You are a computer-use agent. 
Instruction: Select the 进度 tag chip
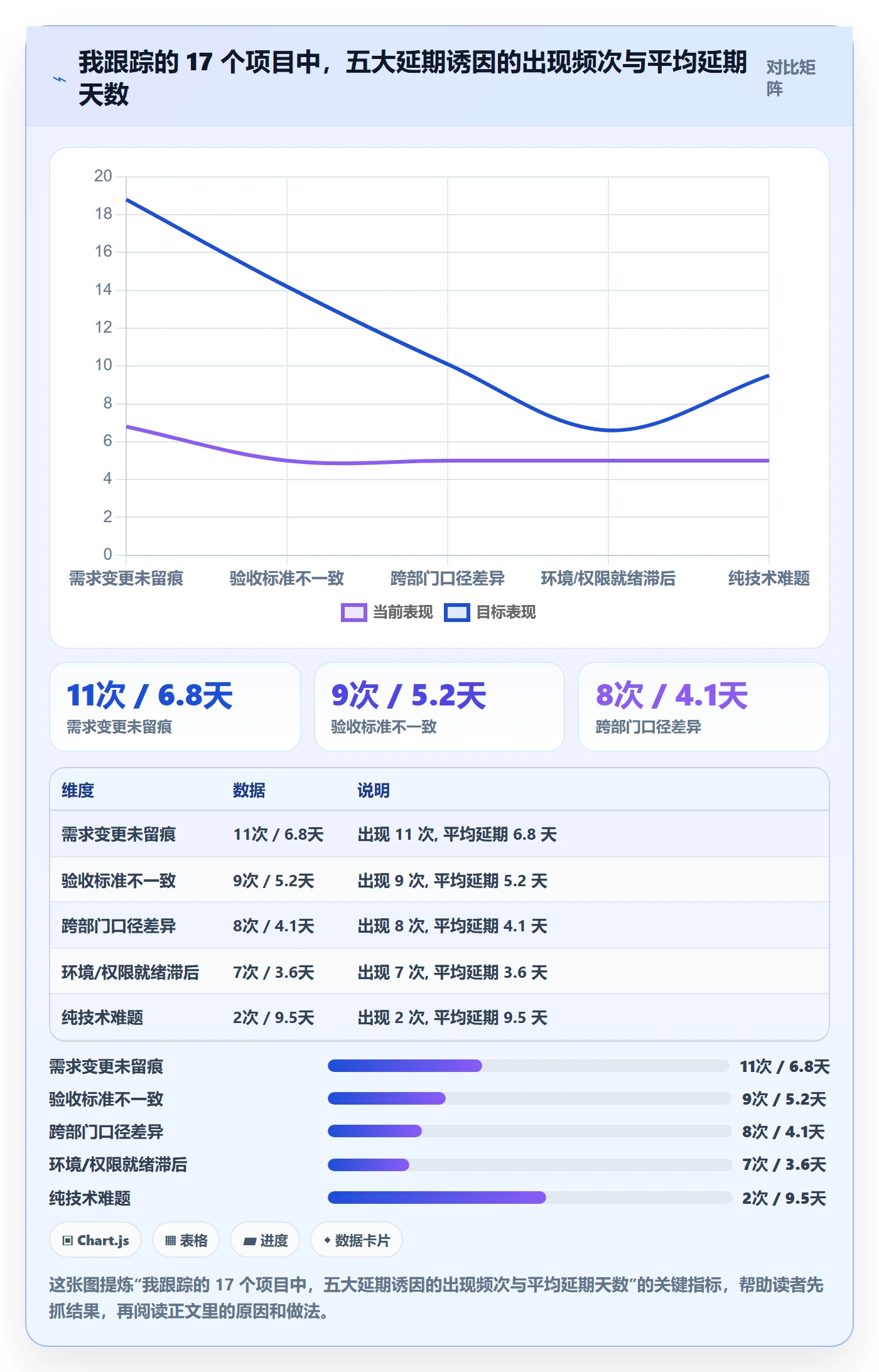click(x=265, y=1240)
